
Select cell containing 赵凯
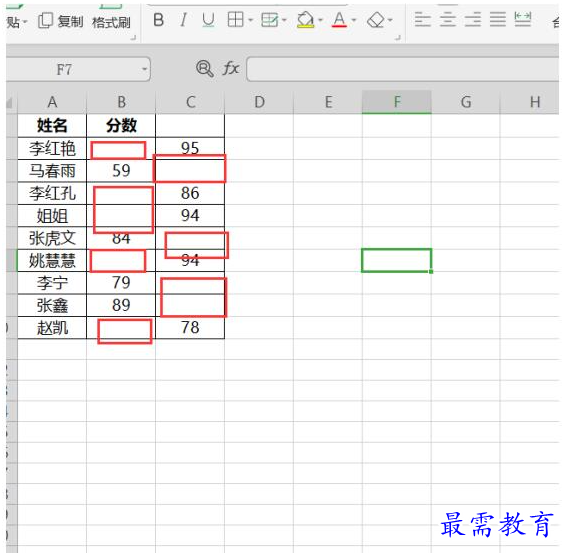pyautogui.click(x=52, y=328)
